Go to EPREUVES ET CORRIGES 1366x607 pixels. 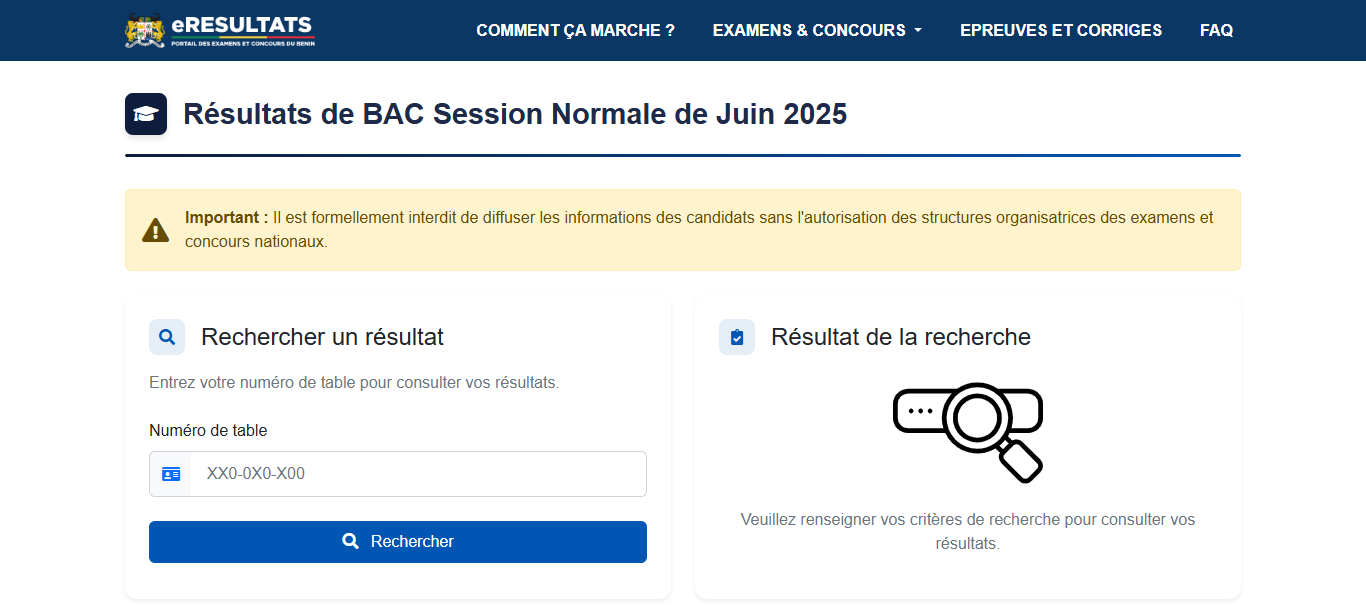point(1061,30)
